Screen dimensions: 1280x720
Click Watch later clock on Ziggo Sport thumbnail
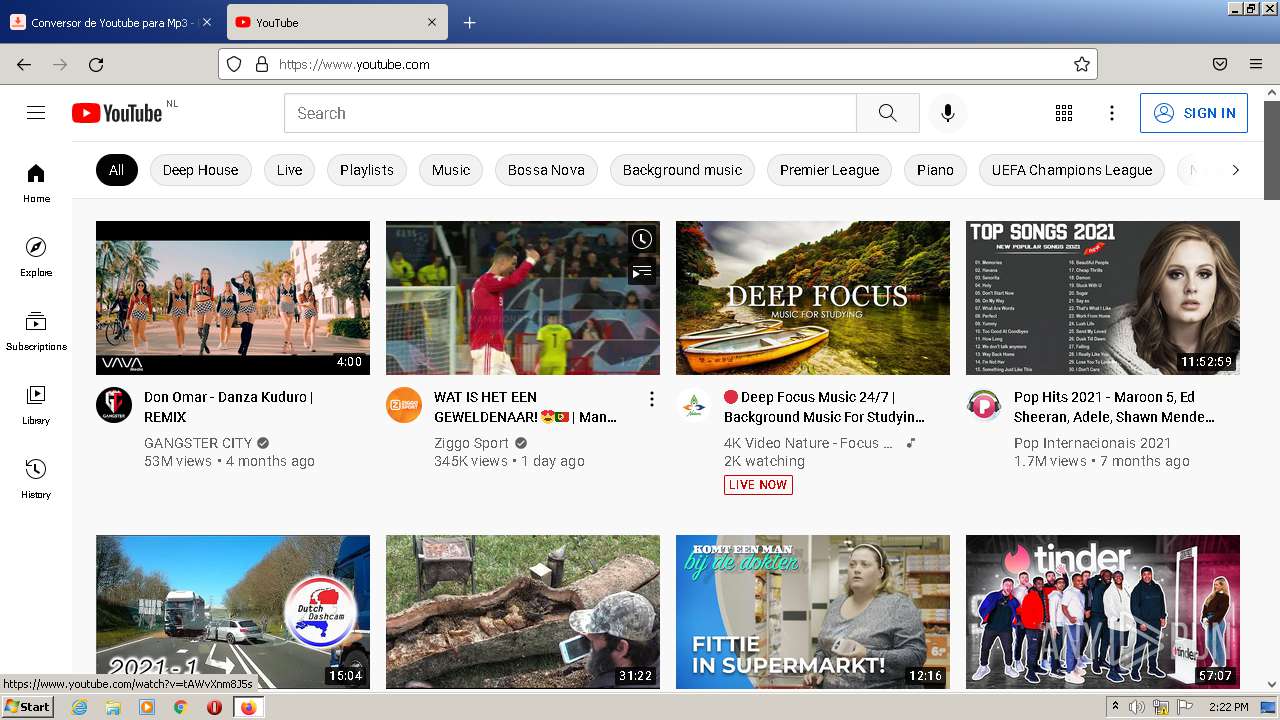tap(642, 239)
